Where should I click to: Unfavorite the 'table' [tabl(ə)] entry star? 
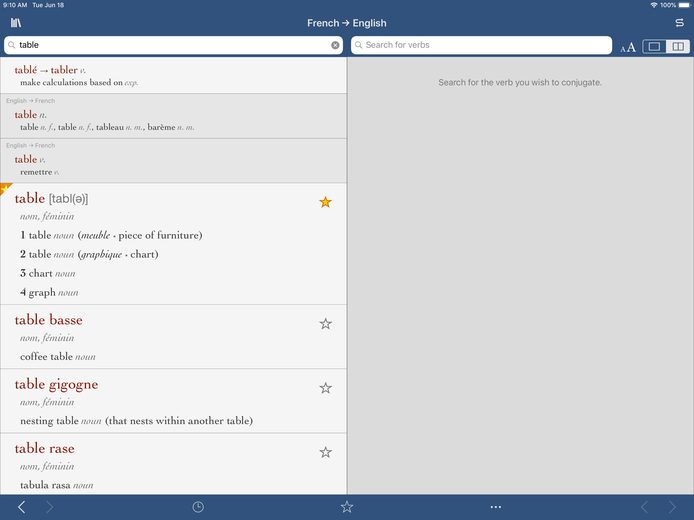tap(325, 202)
